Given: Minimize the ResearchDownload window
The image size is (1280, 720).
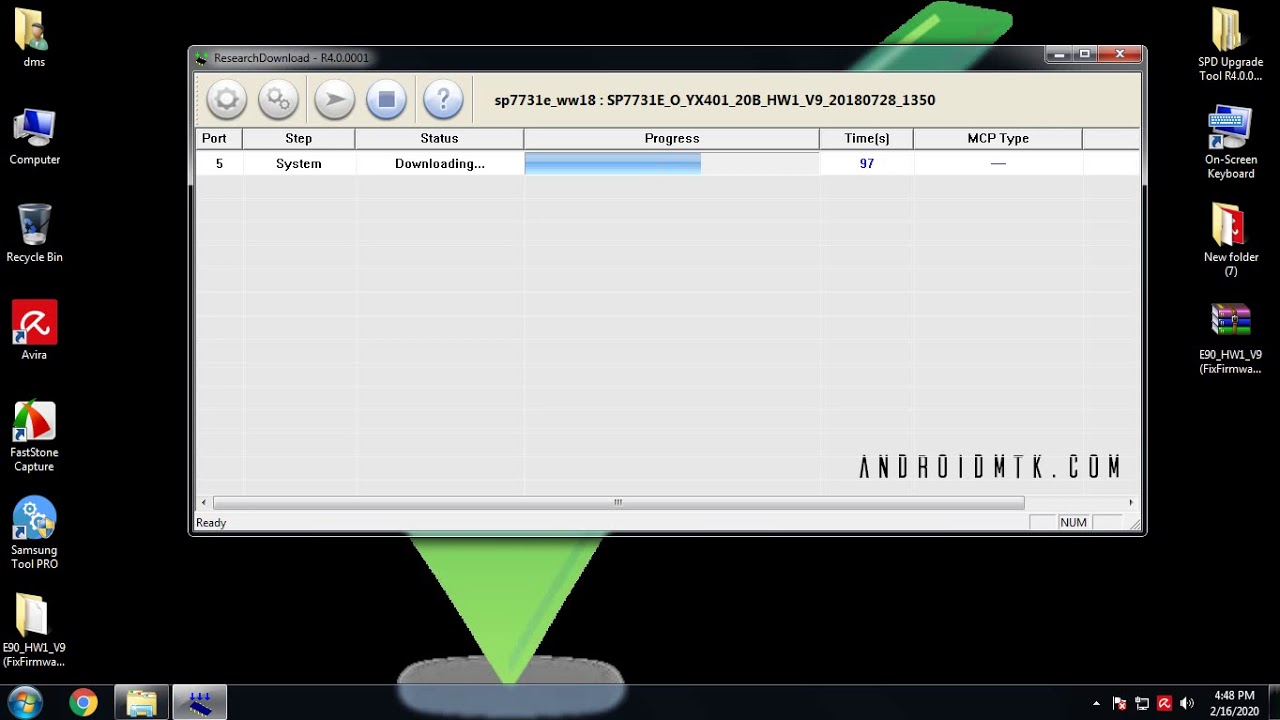Looking at the screenshot, I should click(x=1059, y=55).
